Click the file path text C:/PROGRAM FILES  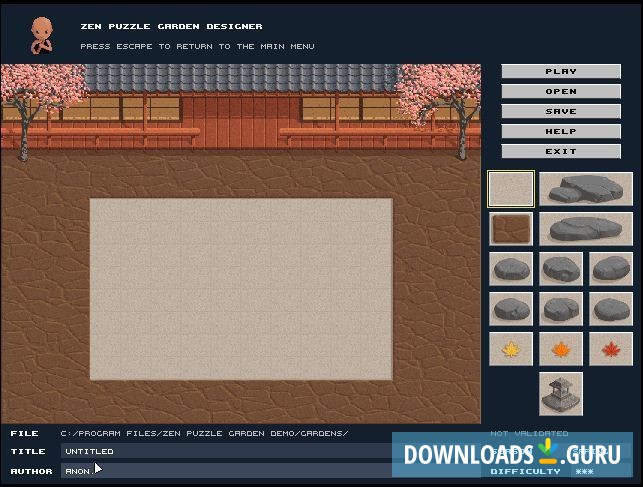point(204,433)
